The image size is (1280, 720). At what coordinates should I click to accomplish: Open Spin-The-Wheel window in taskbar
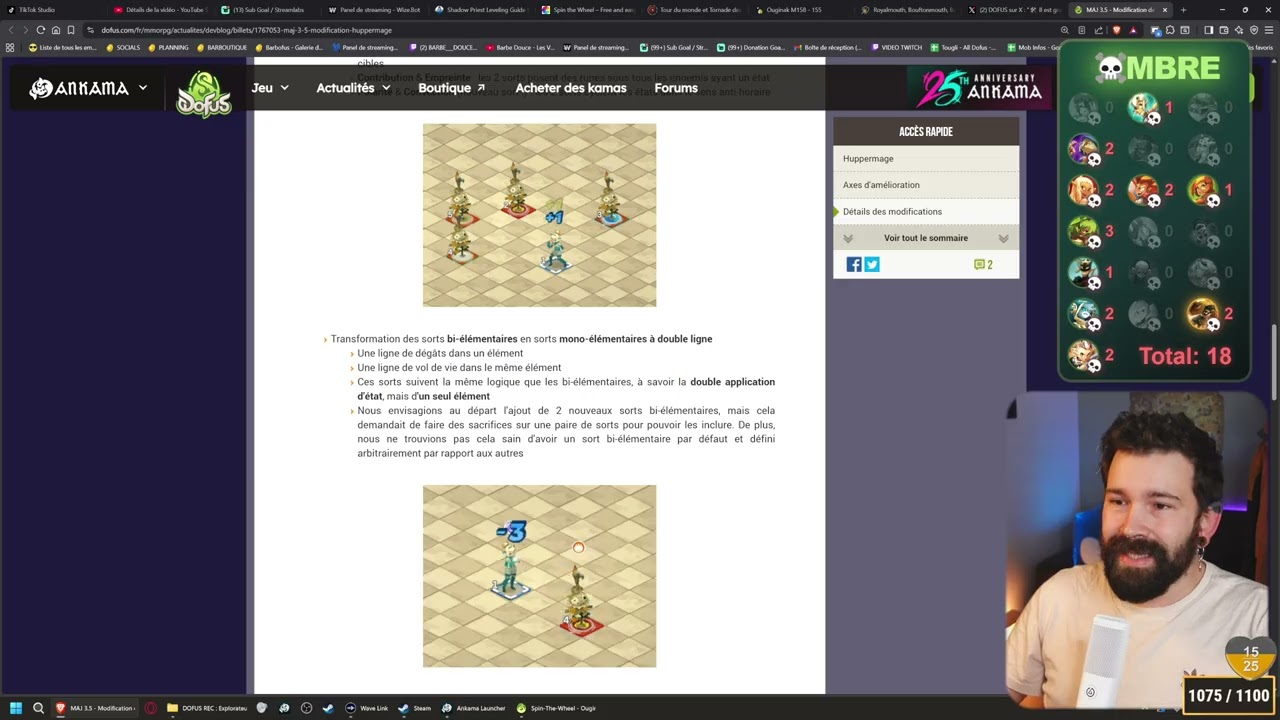click(556, 708)
